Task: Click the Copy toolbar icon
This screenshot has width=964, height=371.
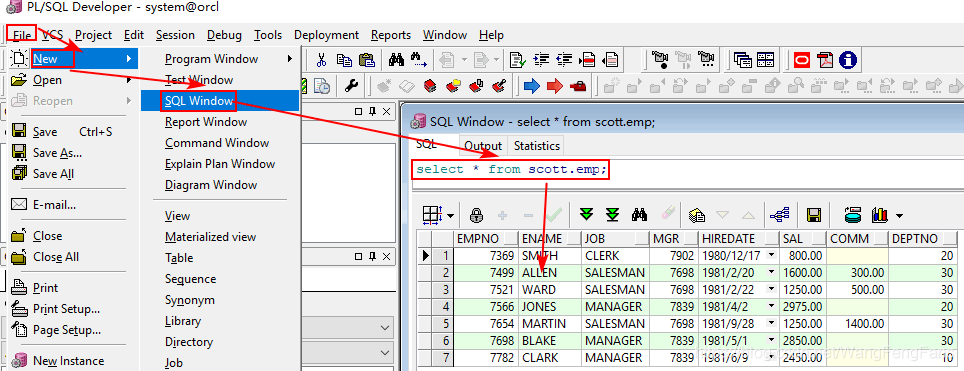Action: (344, 59)
